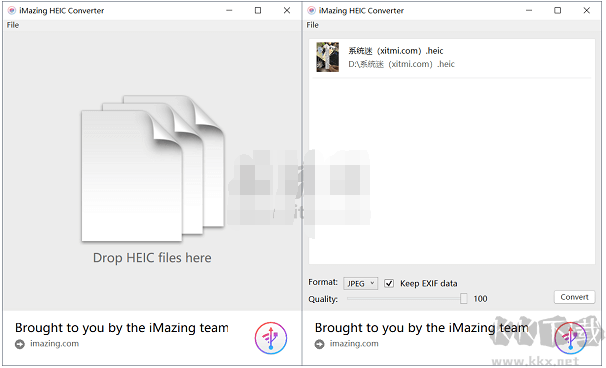The height and width of the screenshot is (368, 606).
Task: Click 'Drop HEIC files here' text
Action: tap(152, 258)
